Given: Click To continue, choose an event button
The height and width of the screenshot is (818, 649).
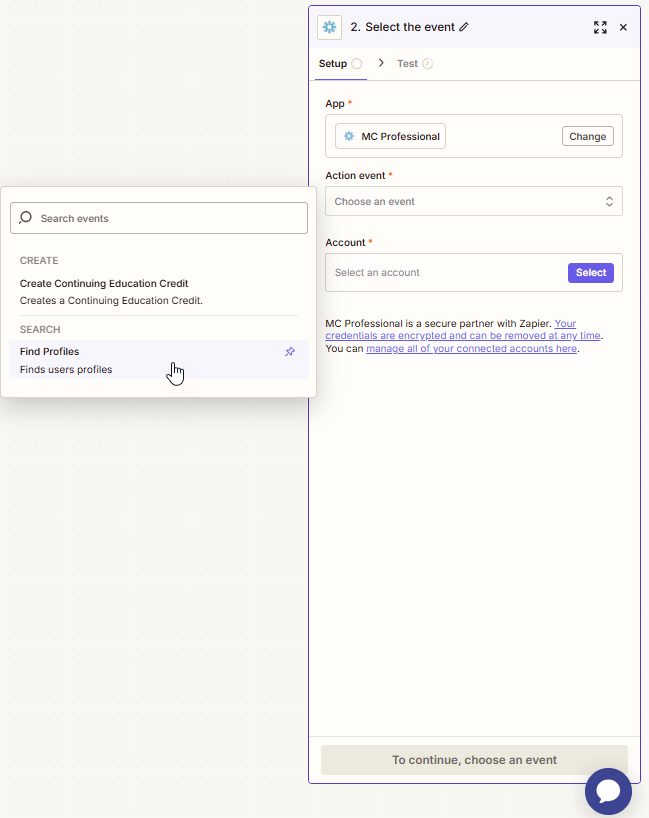Looking at the screenshot, I should (x=474, y=760).
